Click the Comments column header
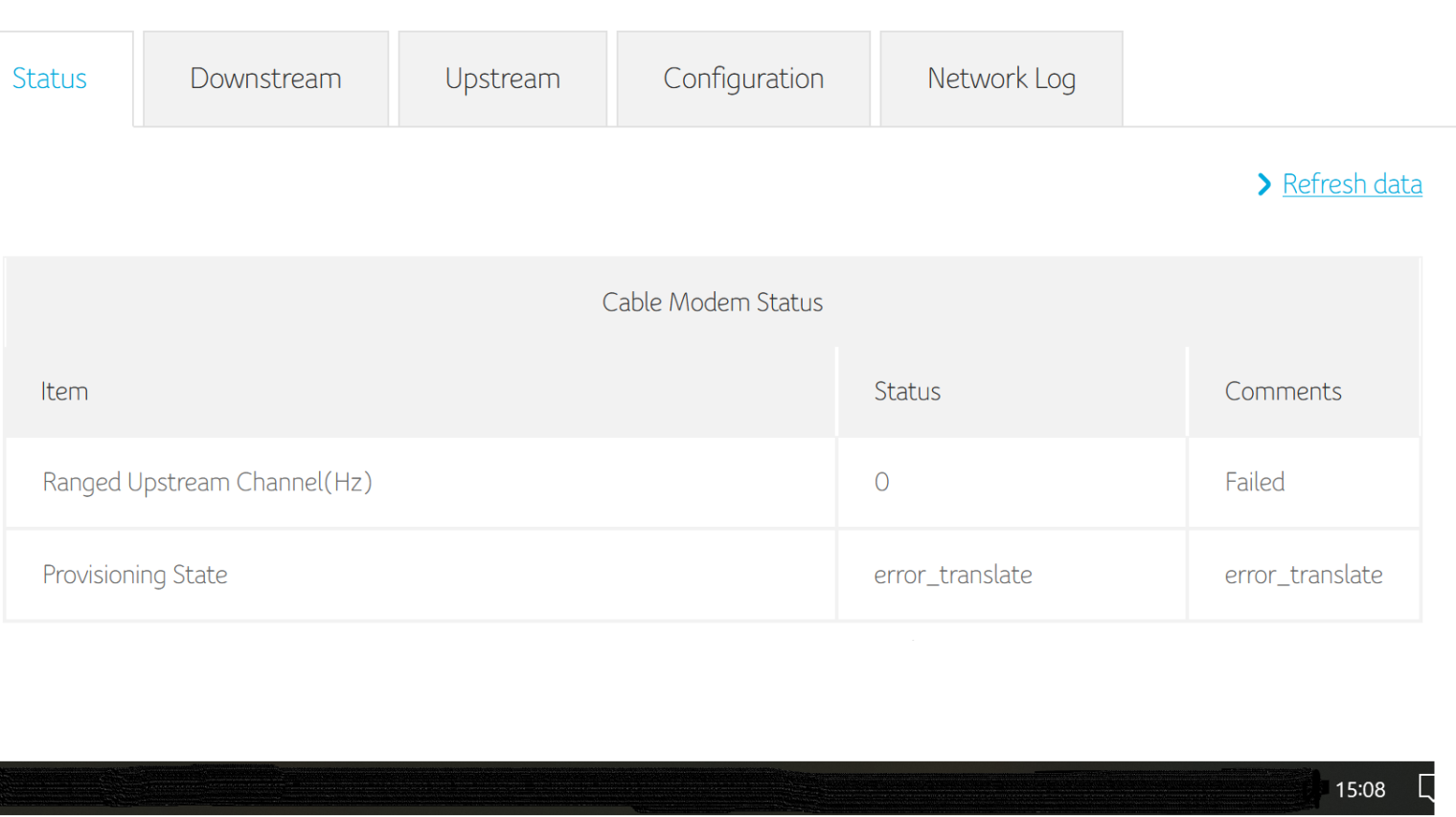Image resolution: width=1456 pixels, height=817 pixels. [x=1283, y=392]
